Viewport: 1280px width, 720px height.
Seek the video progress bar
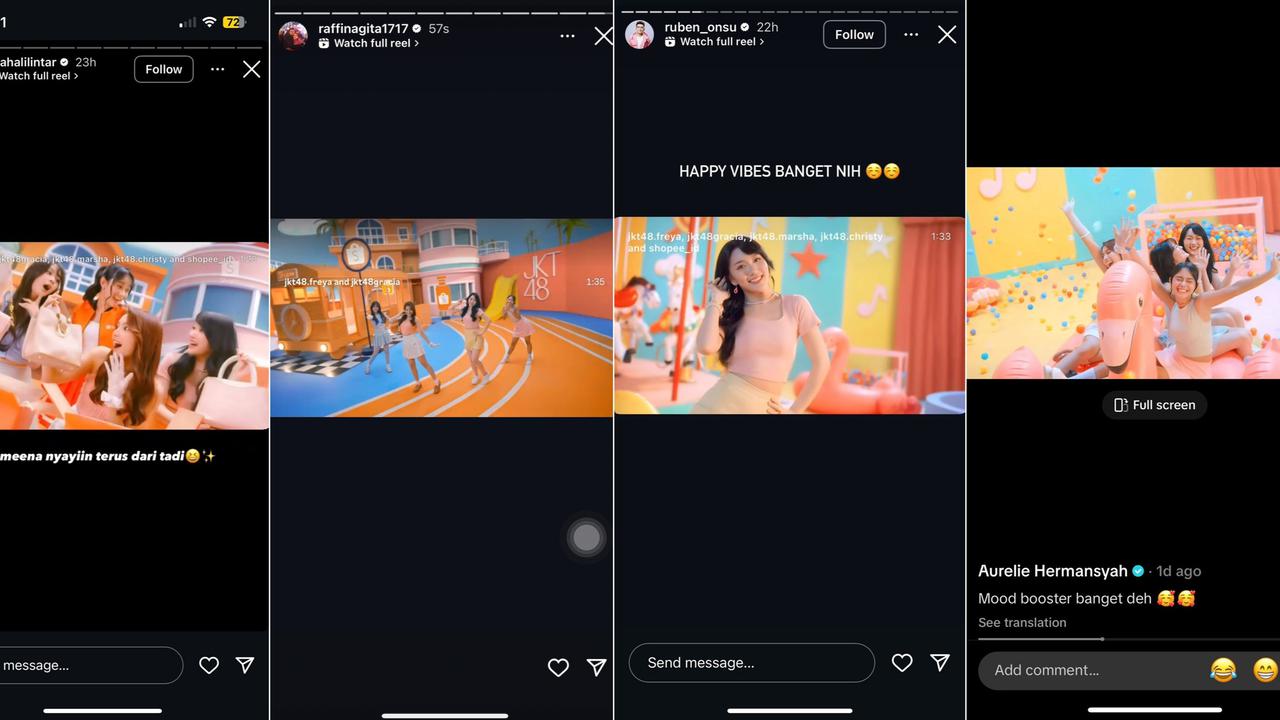pyautogui.click(x=1128, y=638)
